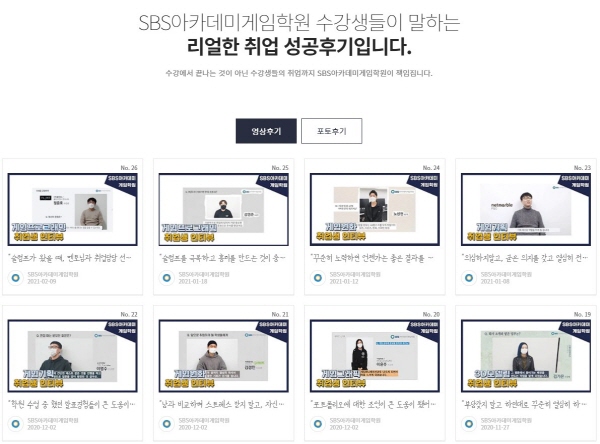
Task: Click author avatar icon on No. 21 card
Action: (166, 424)
